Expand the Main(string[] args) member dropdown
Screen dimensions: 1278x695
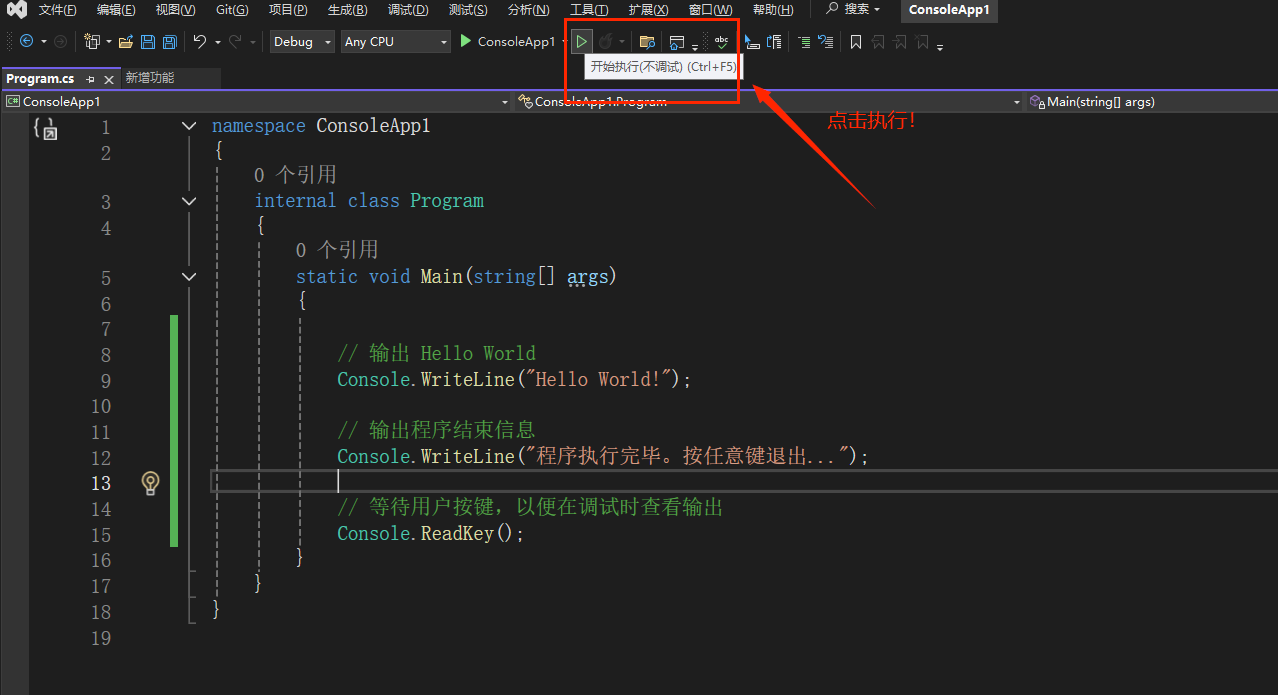point(1150,101)
